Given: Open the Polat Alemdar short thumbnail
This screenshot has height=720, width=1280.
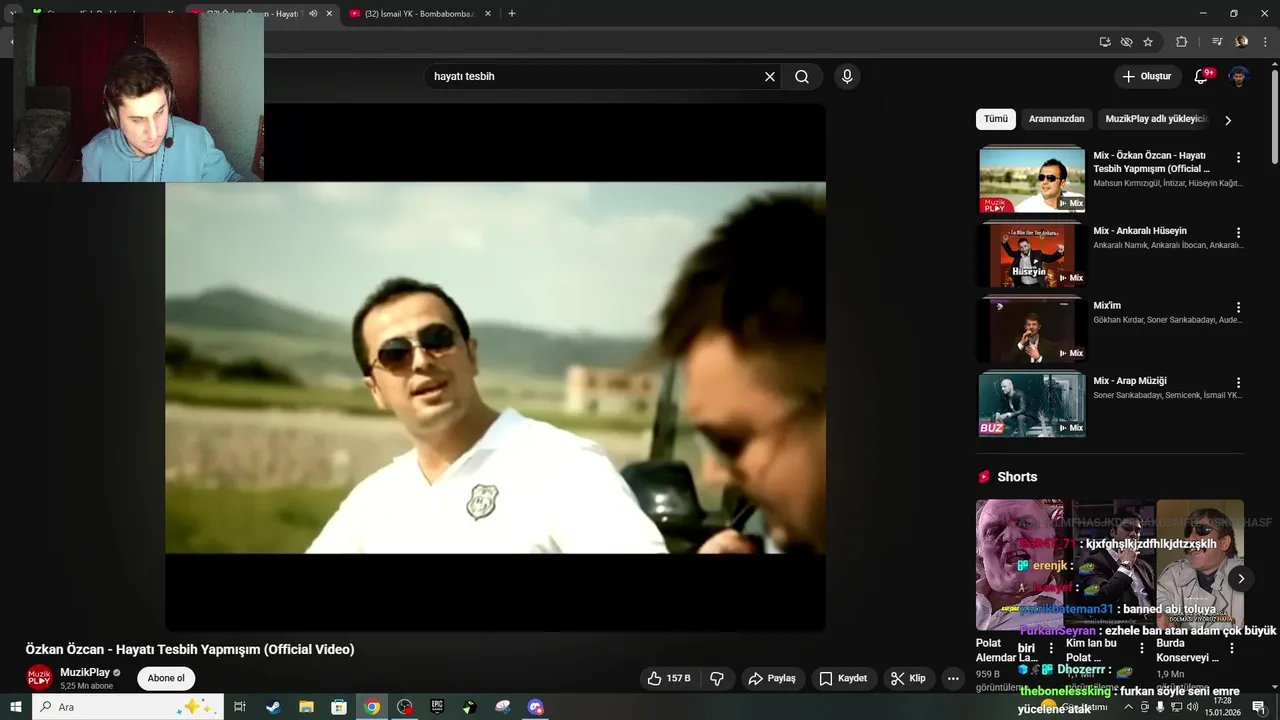Looking at the screenshot, I should pos(1018,565).
